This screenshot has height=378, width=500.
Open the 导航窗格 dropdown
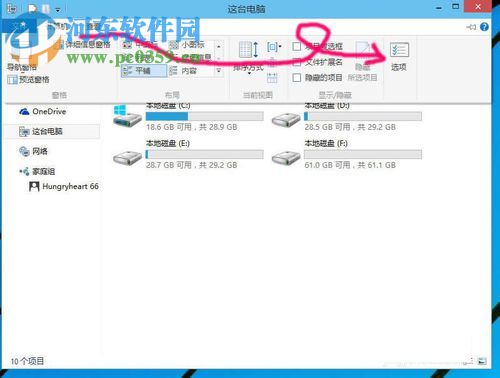point(22,68)
